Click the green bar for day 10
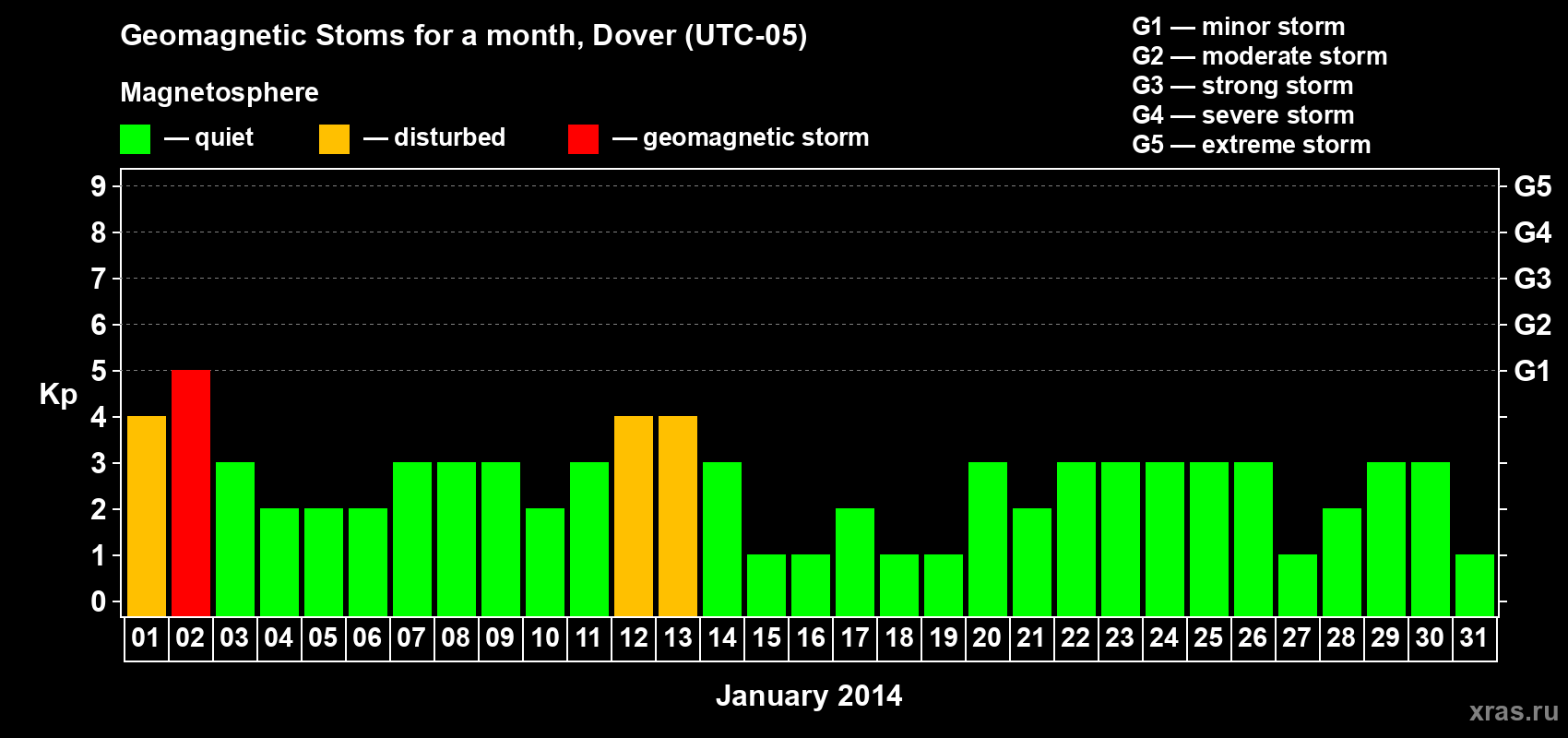This screenshot has height=738, width=1568. (545, 563)
